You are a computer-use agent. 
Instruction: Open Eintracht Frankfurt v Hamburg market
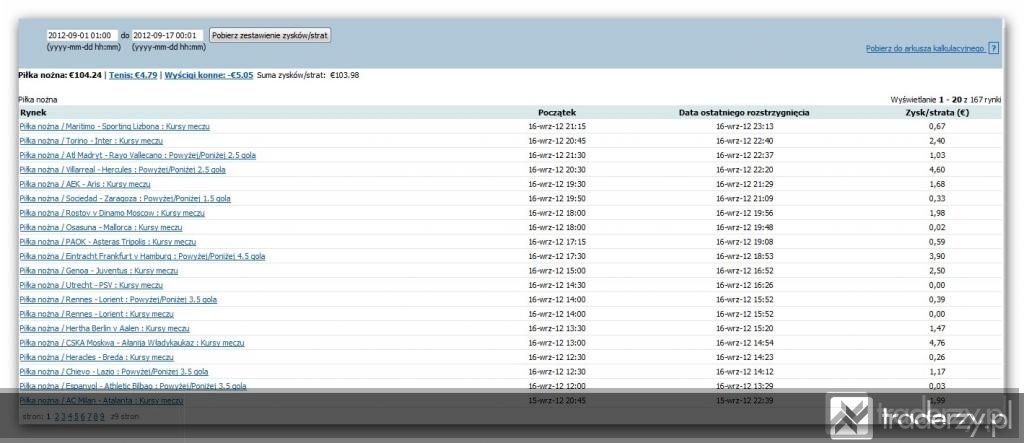click(x=142, y=257)
